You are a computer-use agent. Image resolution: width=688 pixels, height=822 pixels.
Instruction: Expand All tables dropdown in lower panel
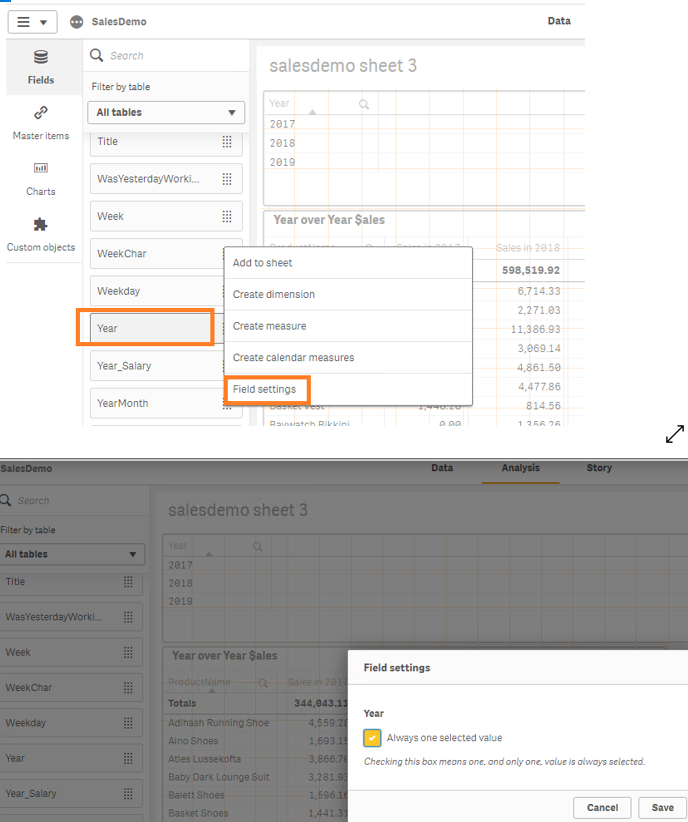click(72, 554)
